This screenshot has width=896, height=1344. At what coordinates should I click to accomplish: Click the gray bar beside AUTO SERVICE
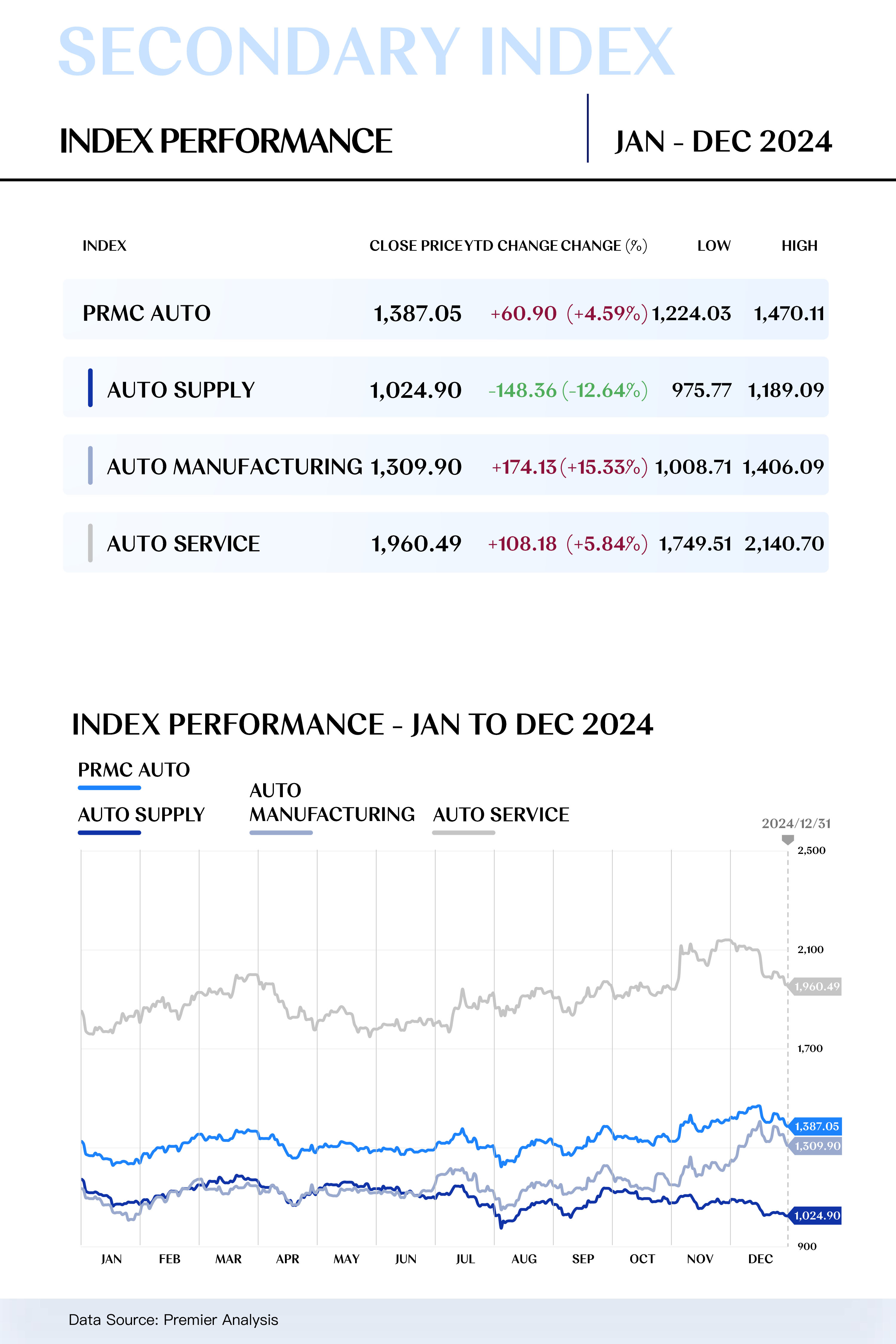(x=90, y=543)
